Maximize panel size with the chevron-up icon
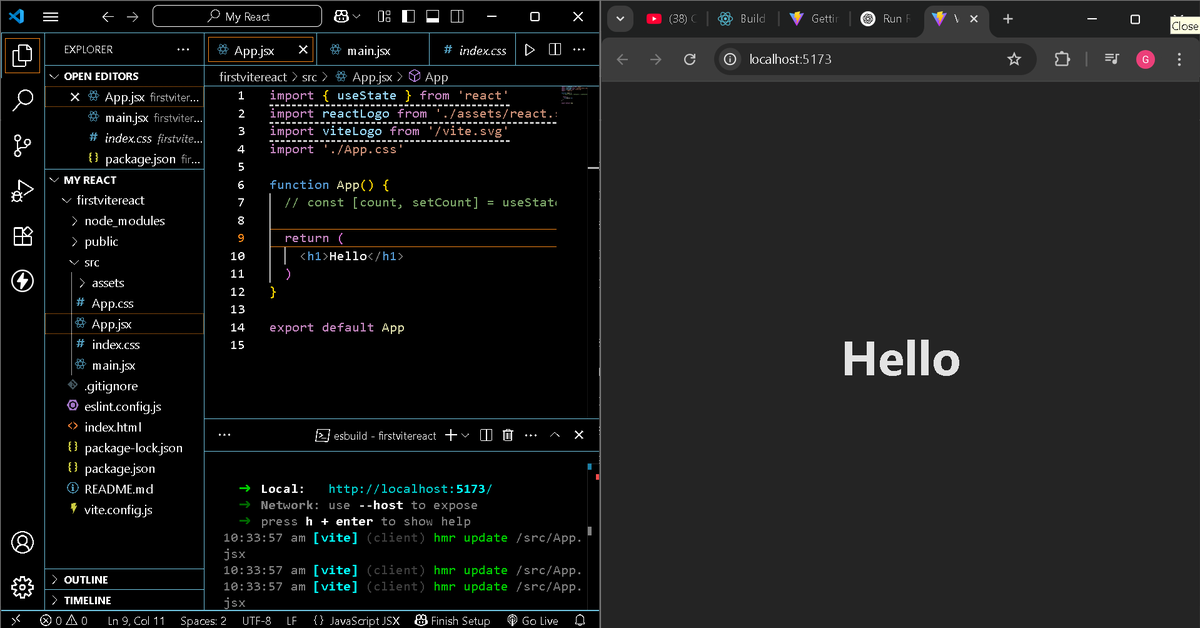 point(556,435)
